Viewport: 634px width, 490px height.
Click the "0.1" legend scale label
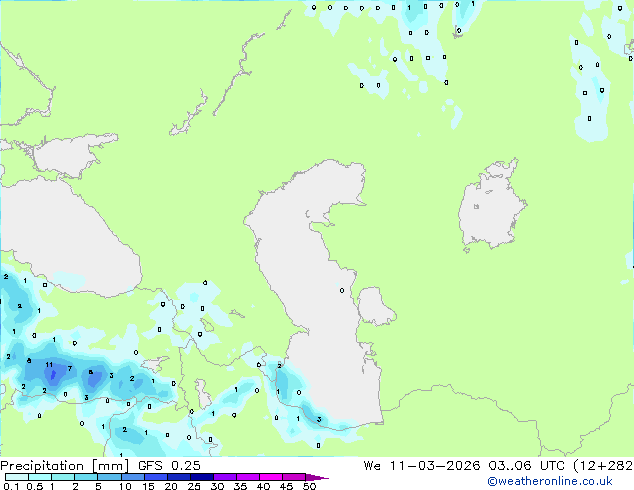[x=11, y=486]
